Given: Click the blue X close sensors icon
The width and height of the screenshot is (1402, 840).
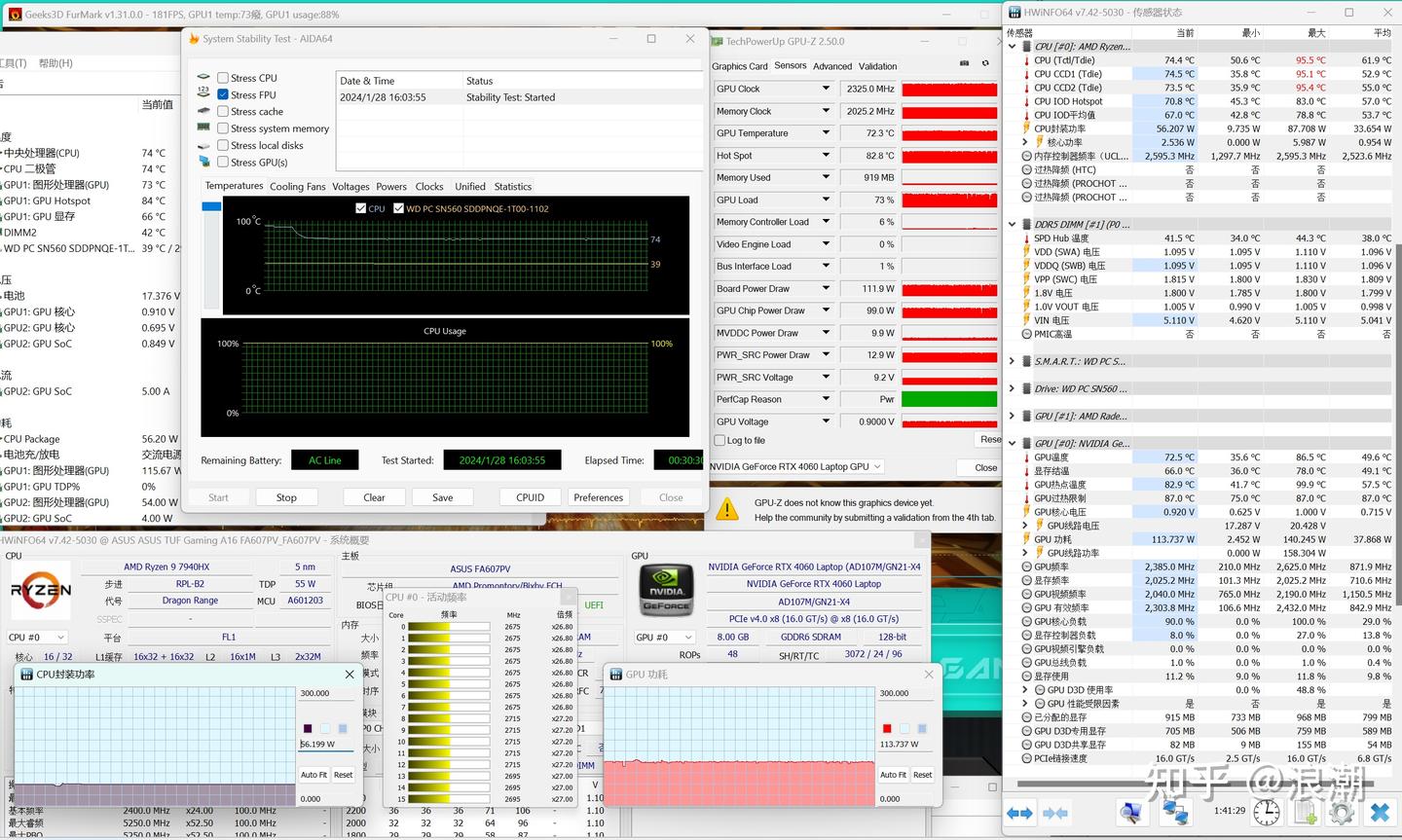Looking at the screenshot, I should pos(1379,813).
